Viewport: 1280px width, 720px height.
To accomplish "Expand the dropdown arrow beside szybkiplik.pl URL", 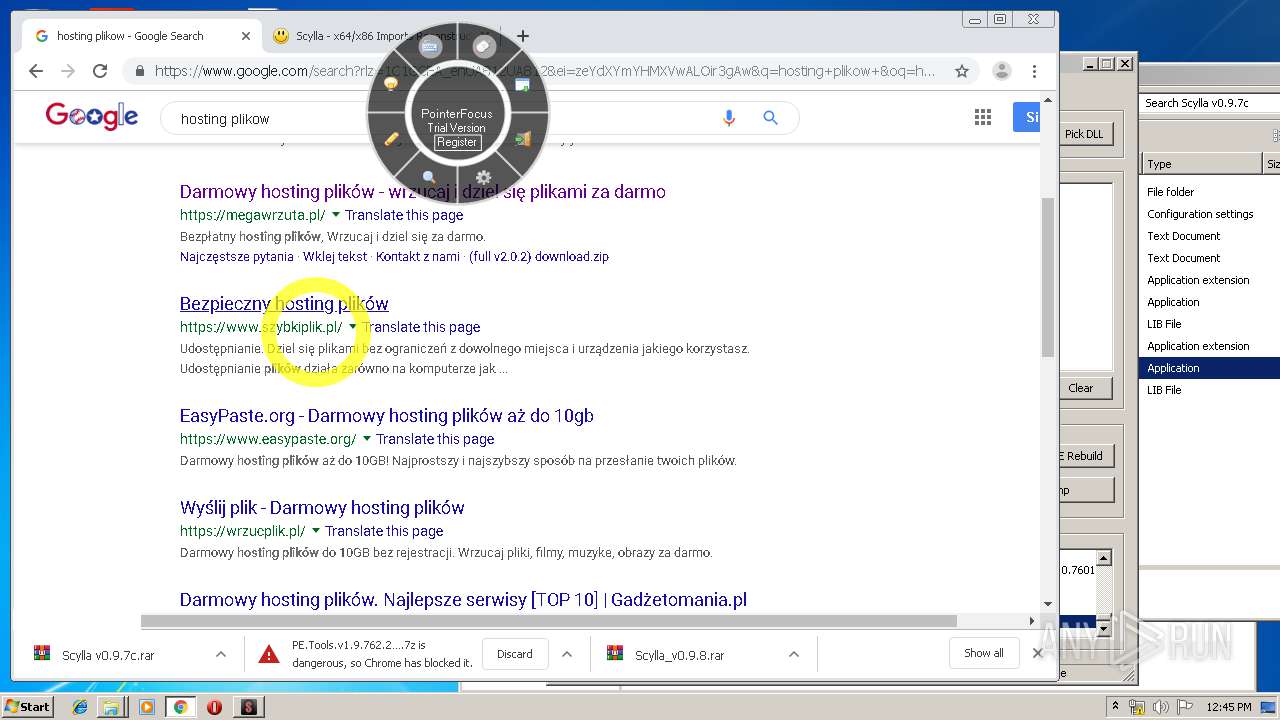I will (x=353, y=327).
